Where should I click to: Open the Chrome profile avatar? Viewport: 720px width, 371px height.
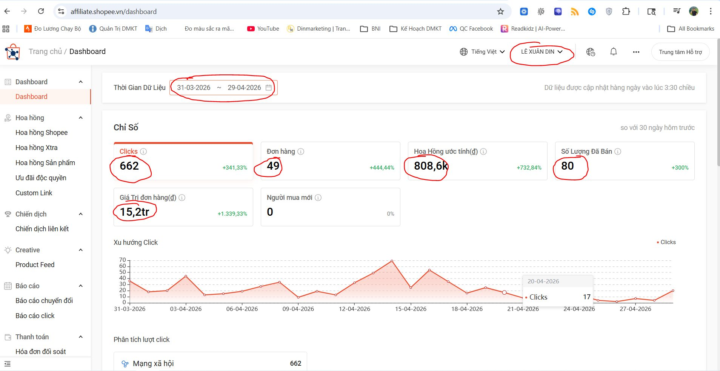tap(693, 11)
